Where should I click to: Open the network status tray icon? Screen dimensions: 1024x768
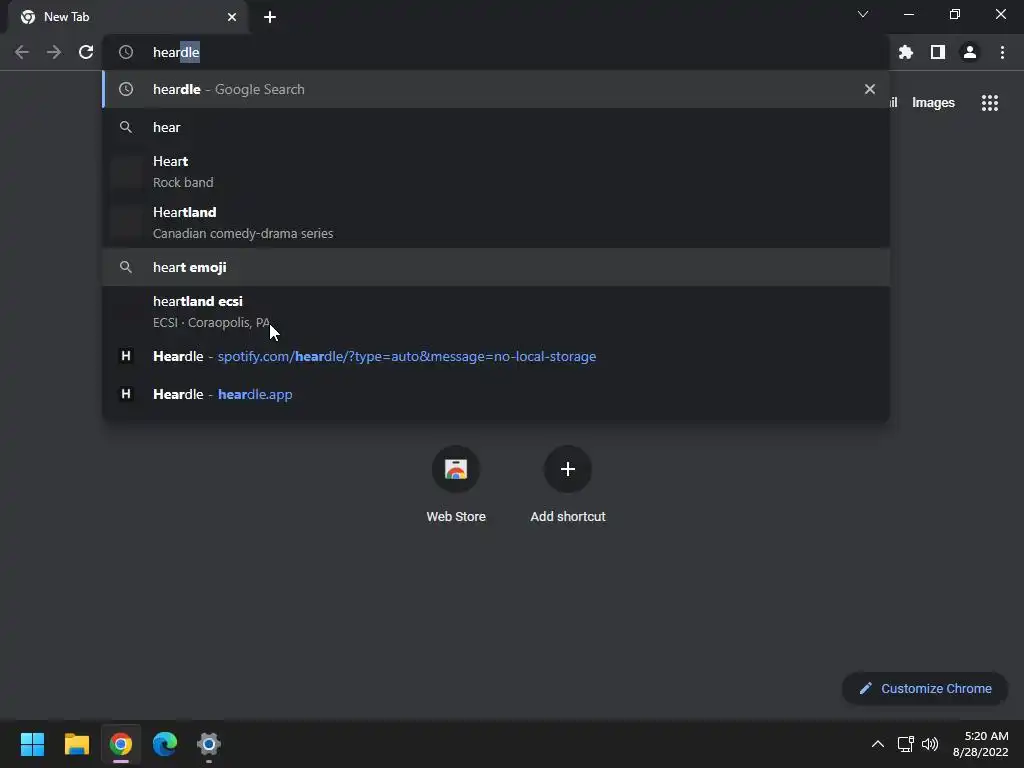(x=905, y=744)
